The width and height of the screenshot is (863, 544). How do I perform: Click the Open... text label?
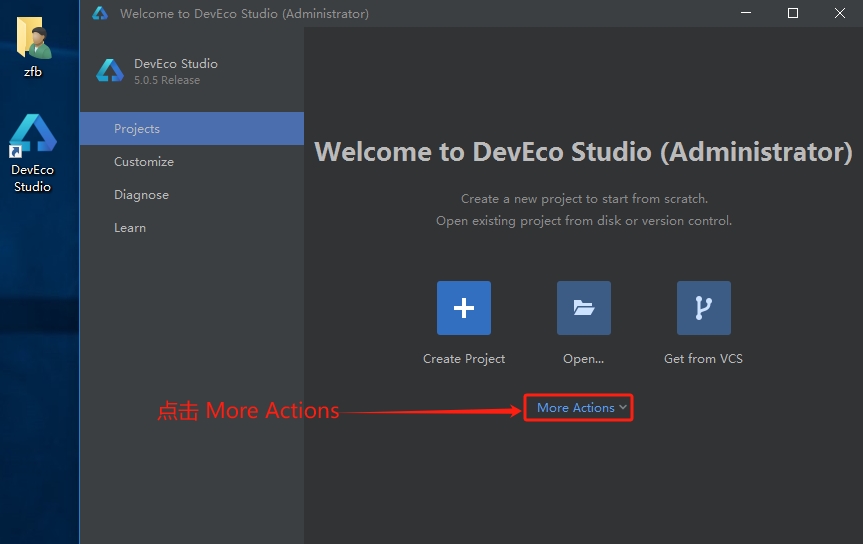[583, 359]
